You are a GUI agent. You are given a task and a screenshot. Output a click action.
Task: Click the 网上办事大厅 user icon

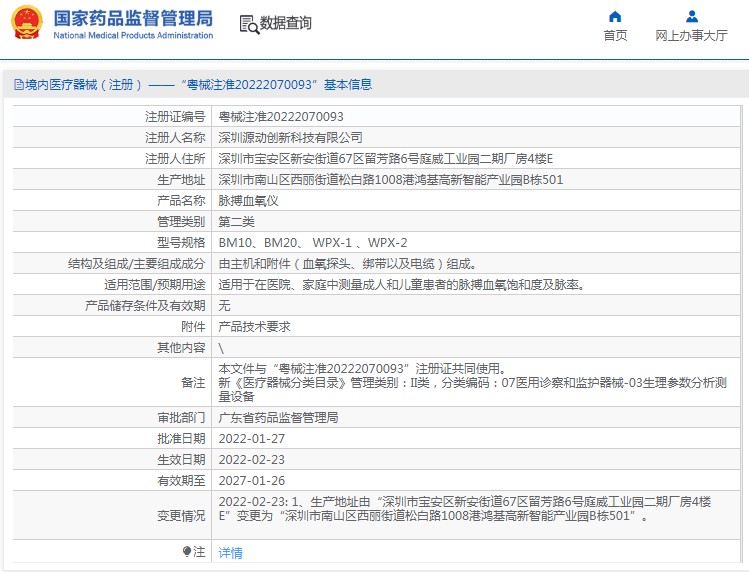click(x=692, y=17)
